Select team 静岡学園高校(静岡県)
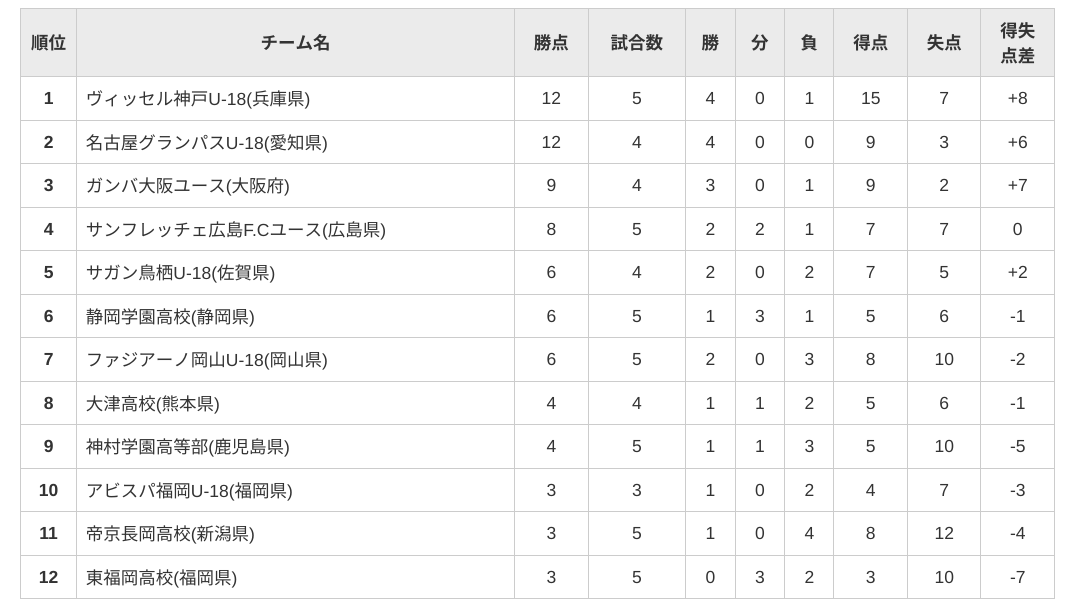This screenshot has width=1069, height=609. tap(170, 316)
